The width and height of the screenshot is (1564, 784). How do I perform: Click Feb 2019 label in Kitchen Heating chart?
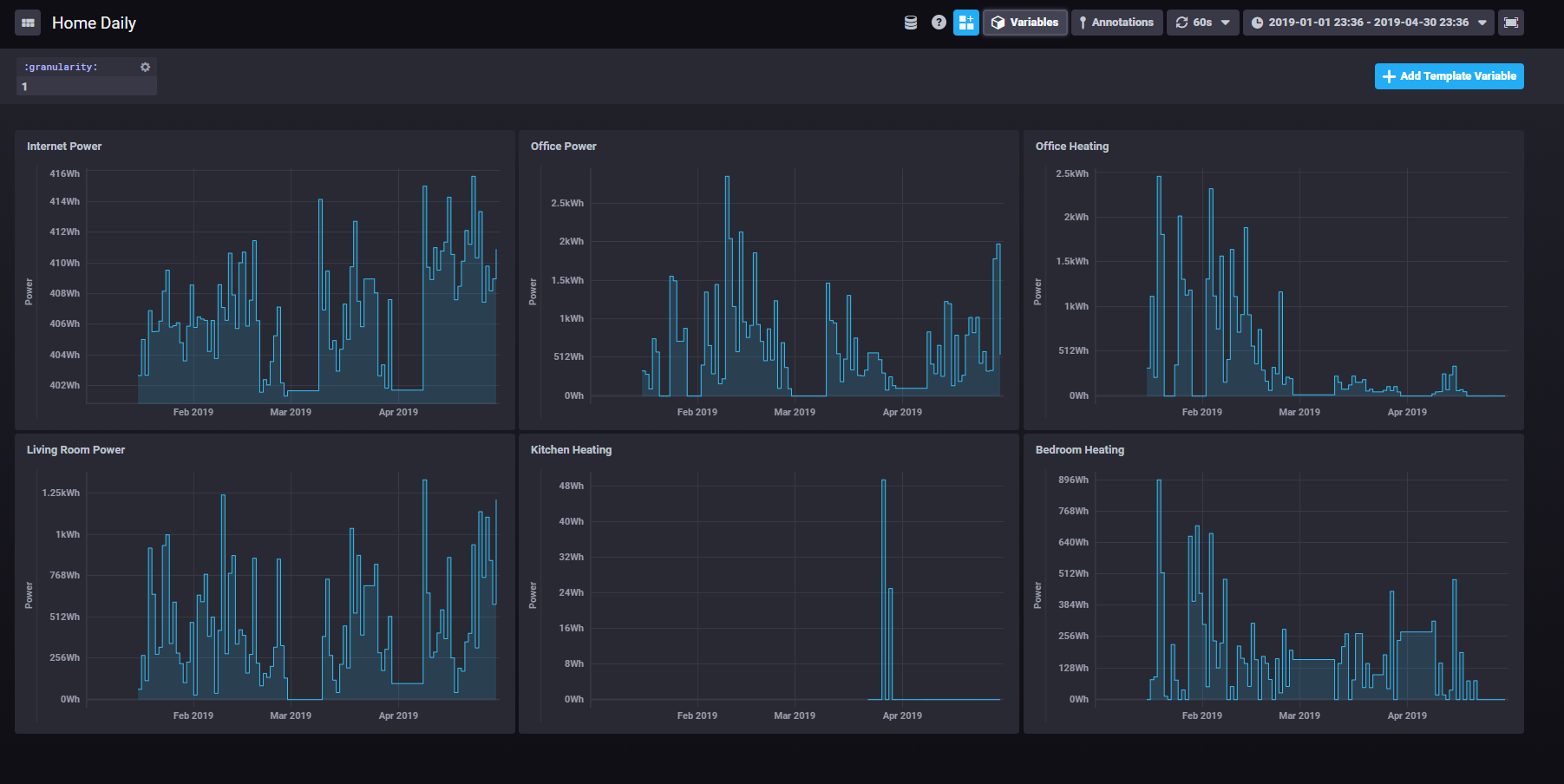point(697,715)
